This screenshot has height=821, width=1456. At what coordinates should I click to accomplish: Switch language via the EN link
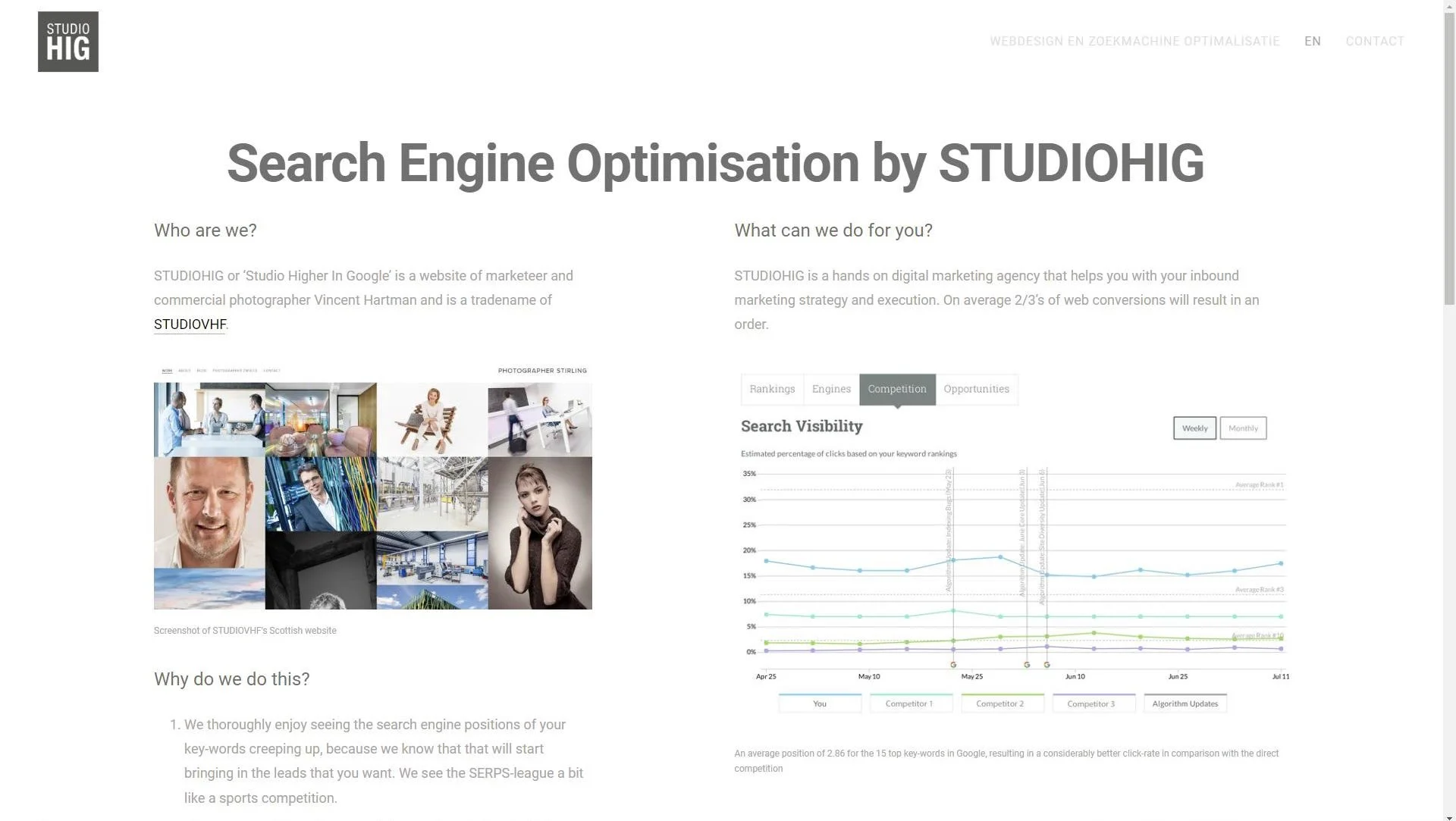coord(1312,42)
